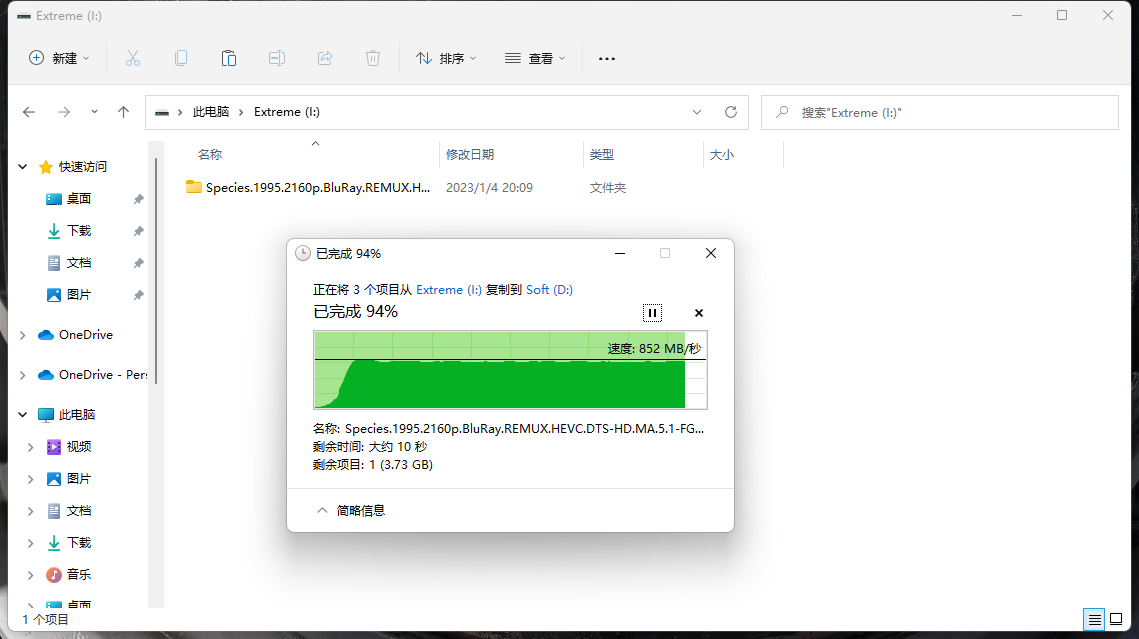Viewport: 1139px width, 639px height.
Task: Sort by 名称 column header
Action: 210,155
